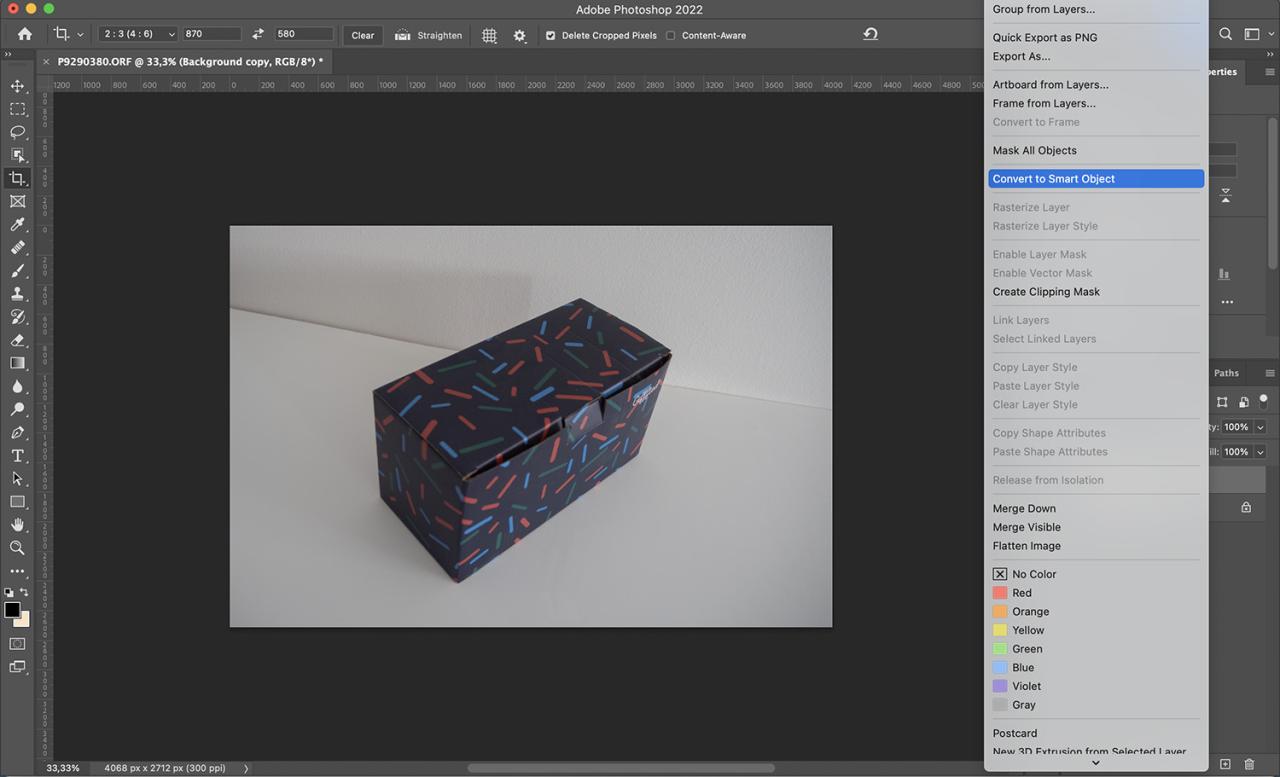Open the search magnifier icon
The image size is (1280, 777).
click(x=1225, y=34)
